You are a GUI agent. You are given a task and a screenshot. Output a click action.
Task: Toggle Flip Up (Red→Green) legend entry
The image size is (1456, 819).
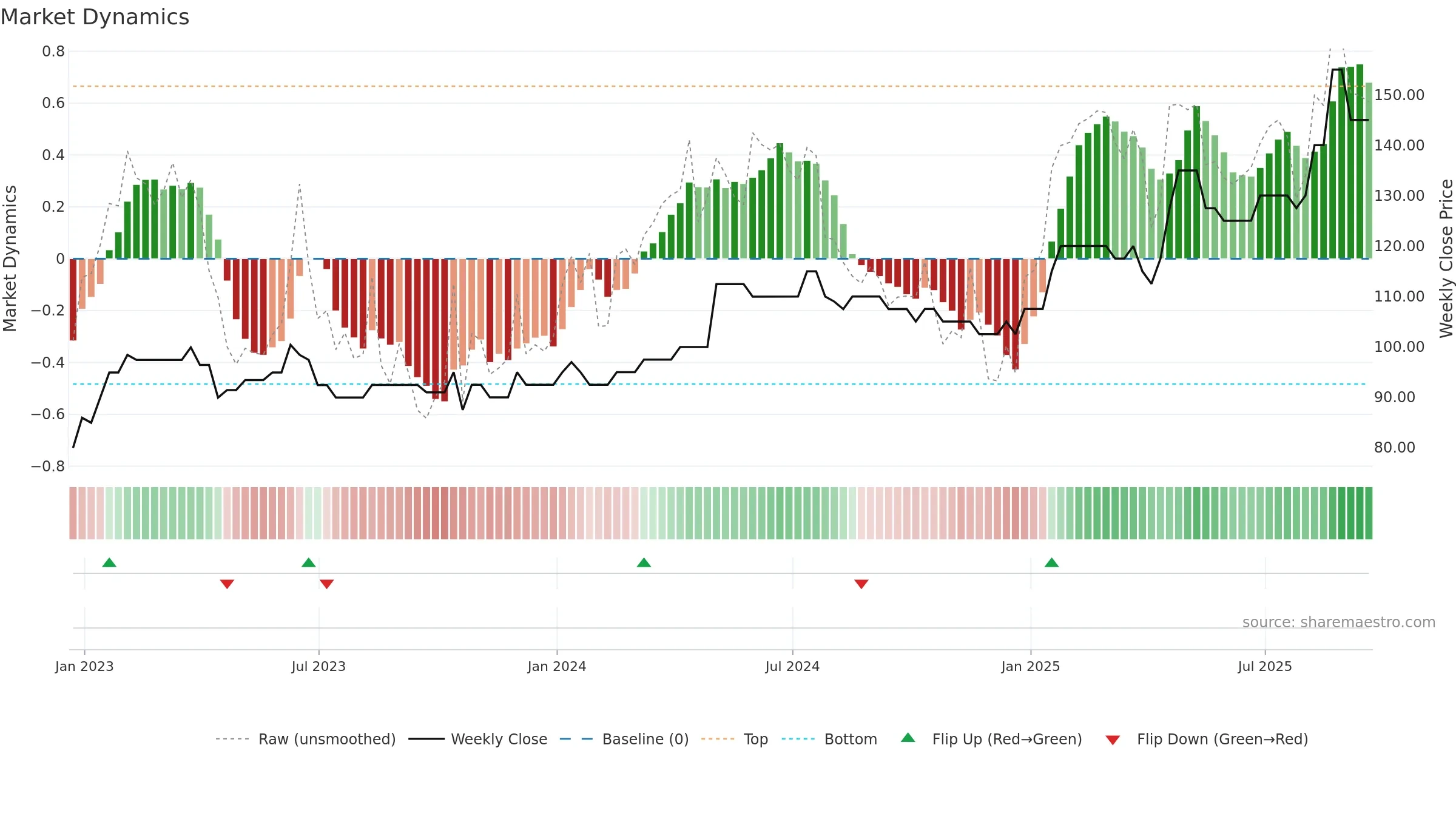tap(991, 739)
